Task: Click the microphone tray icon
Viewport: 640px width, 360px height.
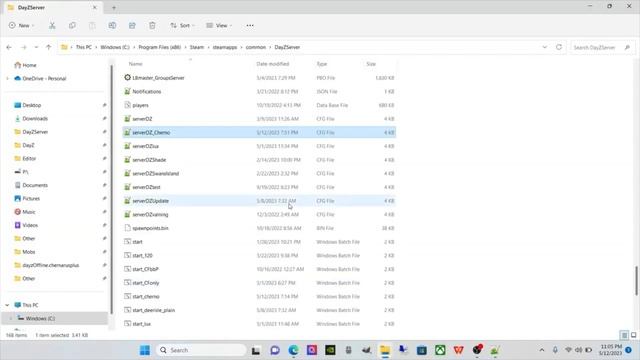Action: tap(555, 350)
